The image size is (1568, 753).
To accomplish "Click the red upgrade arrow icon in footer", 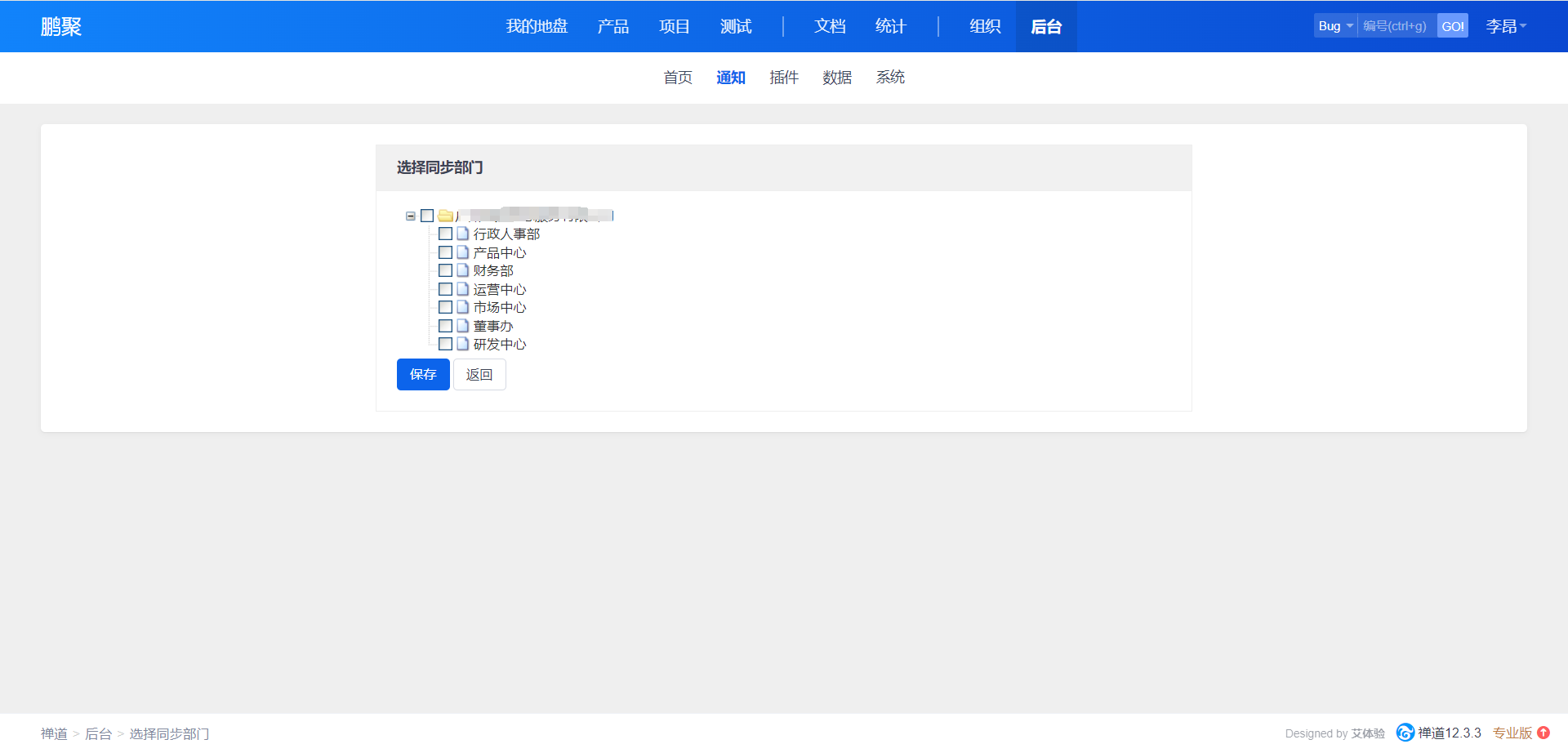I will pos(1543,733).
